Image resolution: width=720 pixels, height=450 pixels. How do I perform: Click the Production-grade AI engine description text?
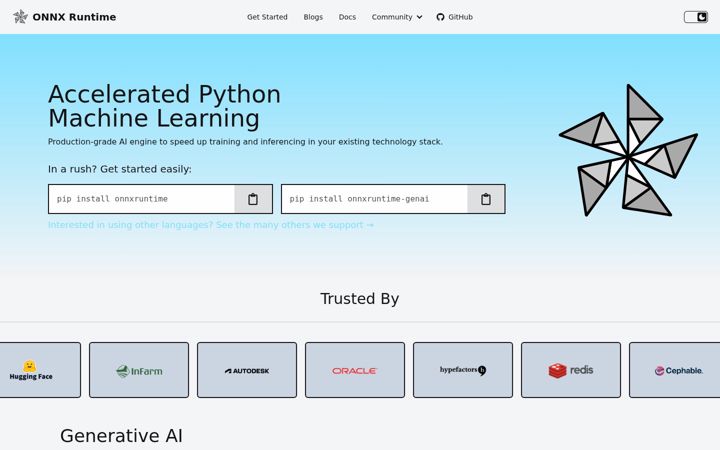click(x=245, y=142)
